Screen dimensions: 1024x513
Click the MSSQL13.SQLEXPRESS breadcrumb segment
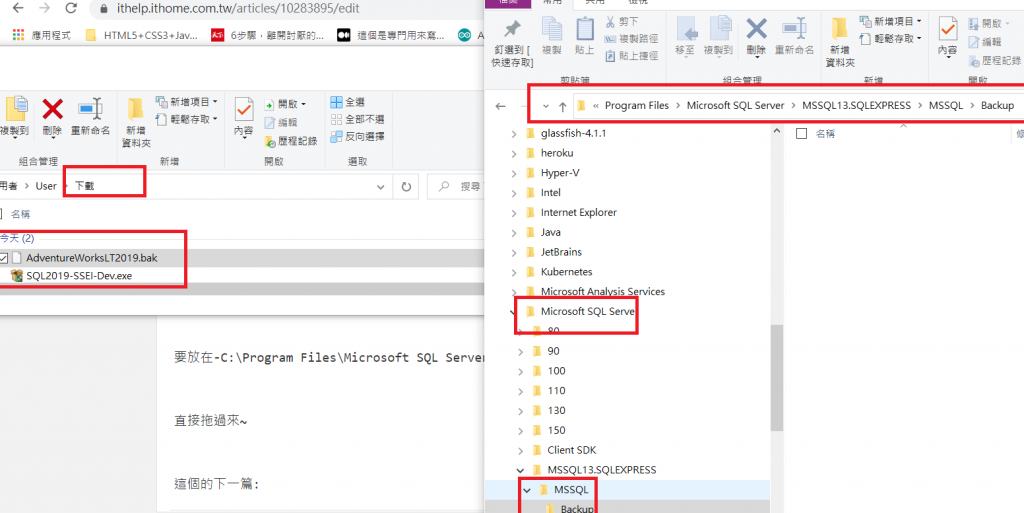pos(856,105)
